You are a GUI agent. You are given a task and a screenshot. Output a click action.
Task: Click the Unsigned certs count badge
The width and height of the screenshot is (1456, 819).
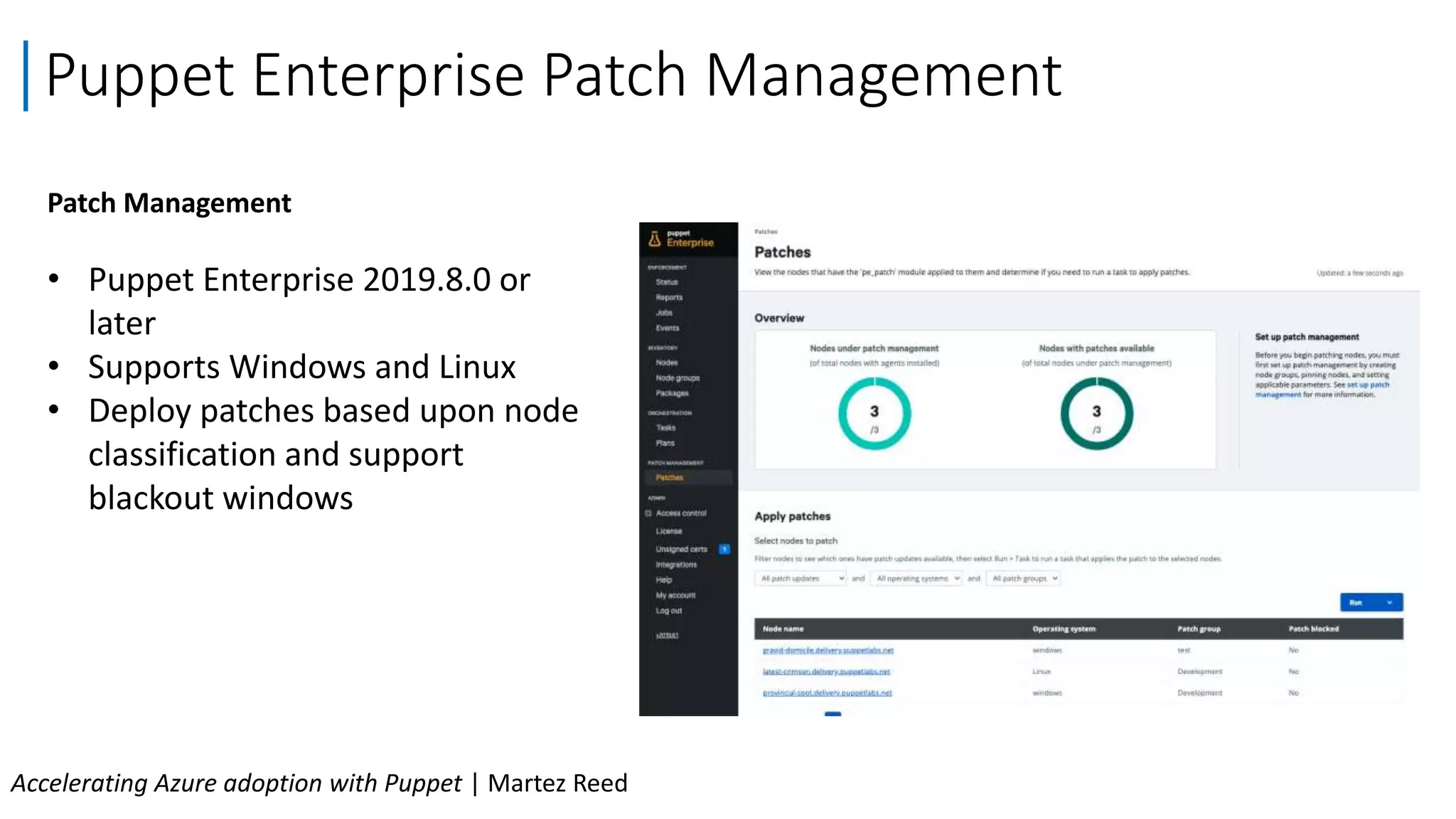point(724,549)
